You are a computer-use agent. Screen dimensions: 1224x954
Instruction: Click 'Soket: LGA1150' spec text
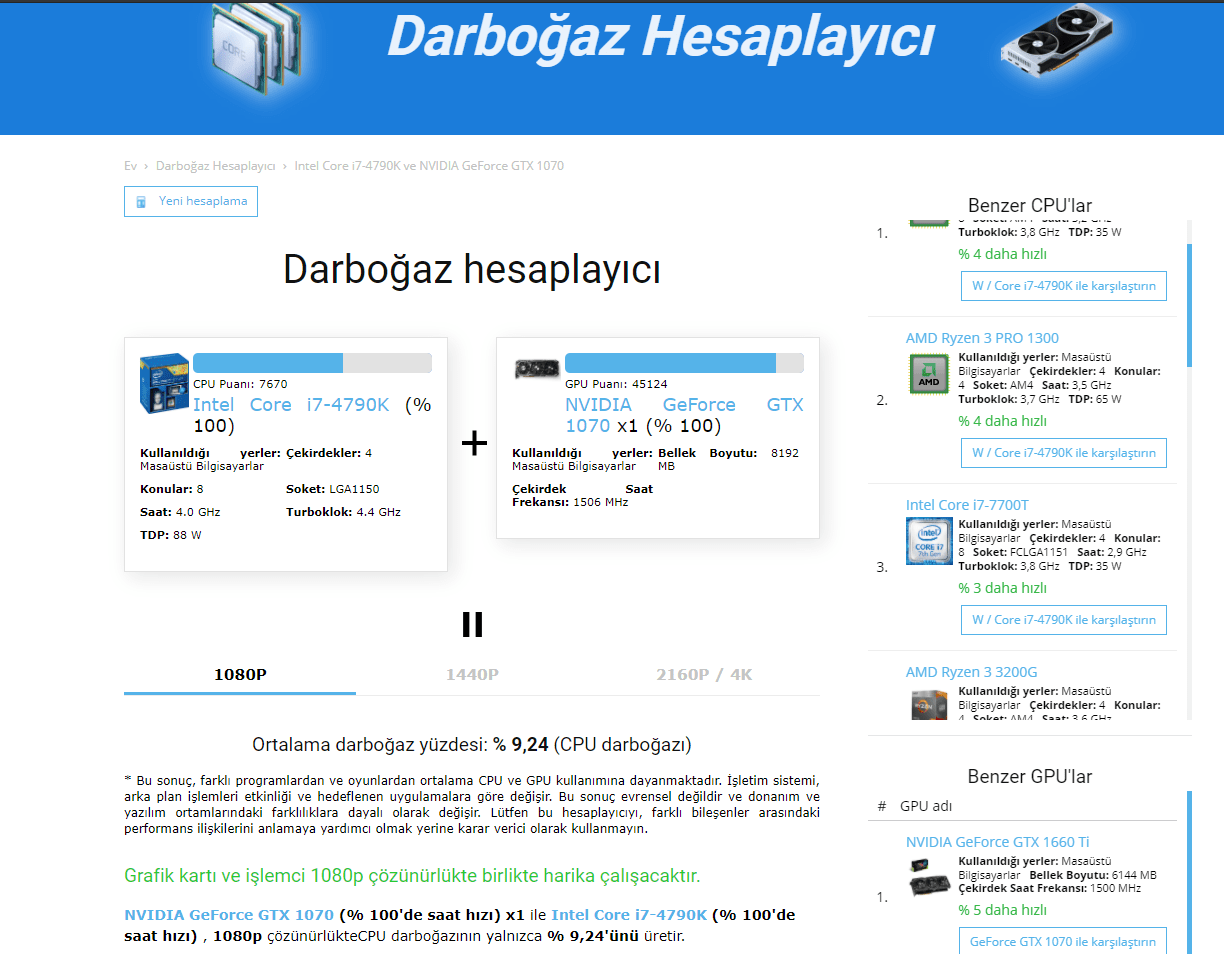332,489
